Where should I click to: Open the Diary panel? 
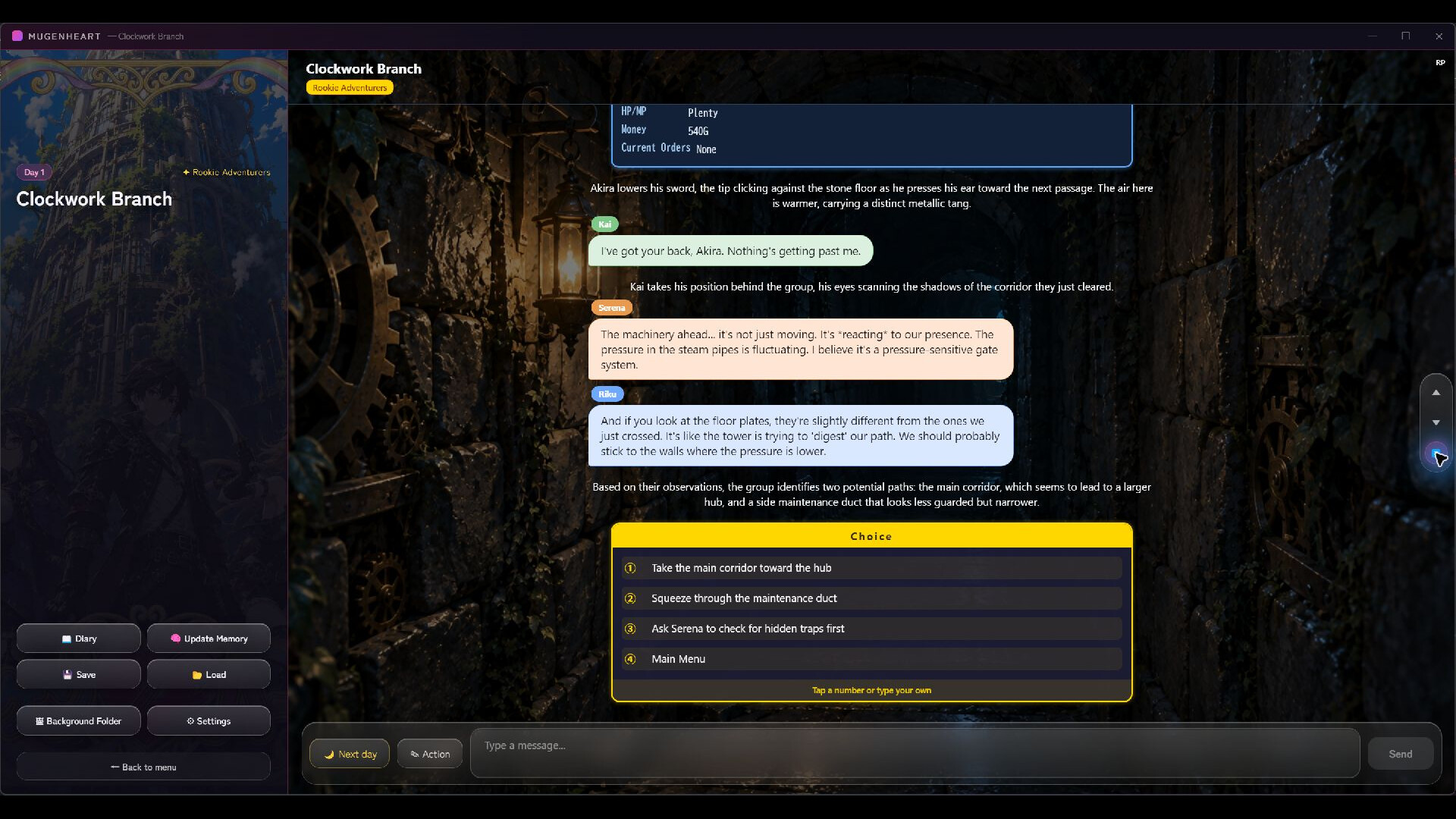[79, 639]
